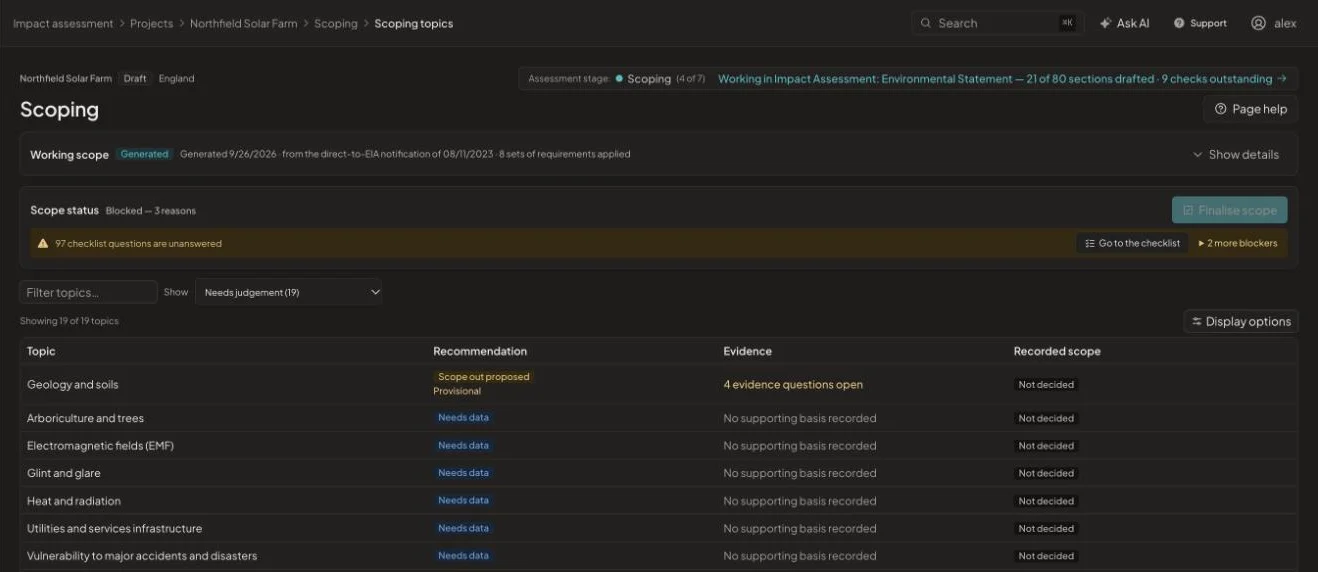Screen dimensions: 1318x572
Task: Click the Filter topics input field
Action: (x=88, y=292)
